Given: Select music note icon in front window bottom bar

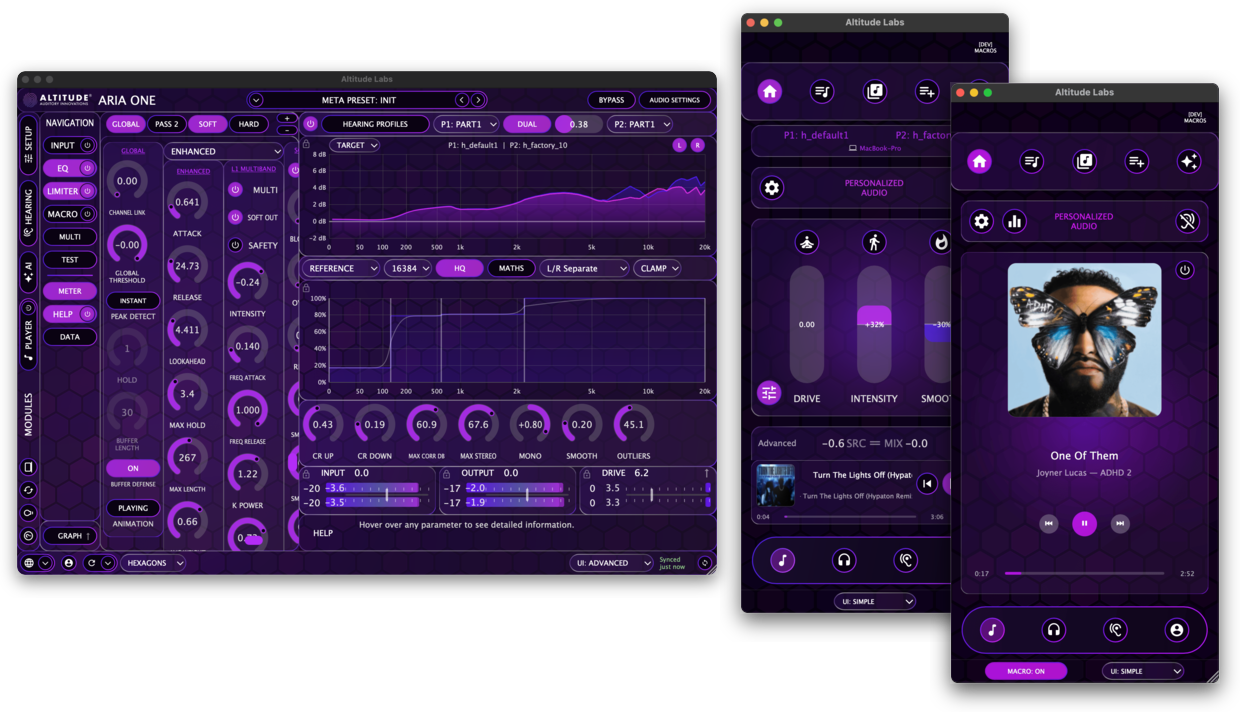Looking at the screenshot, I should pos(992,630).
